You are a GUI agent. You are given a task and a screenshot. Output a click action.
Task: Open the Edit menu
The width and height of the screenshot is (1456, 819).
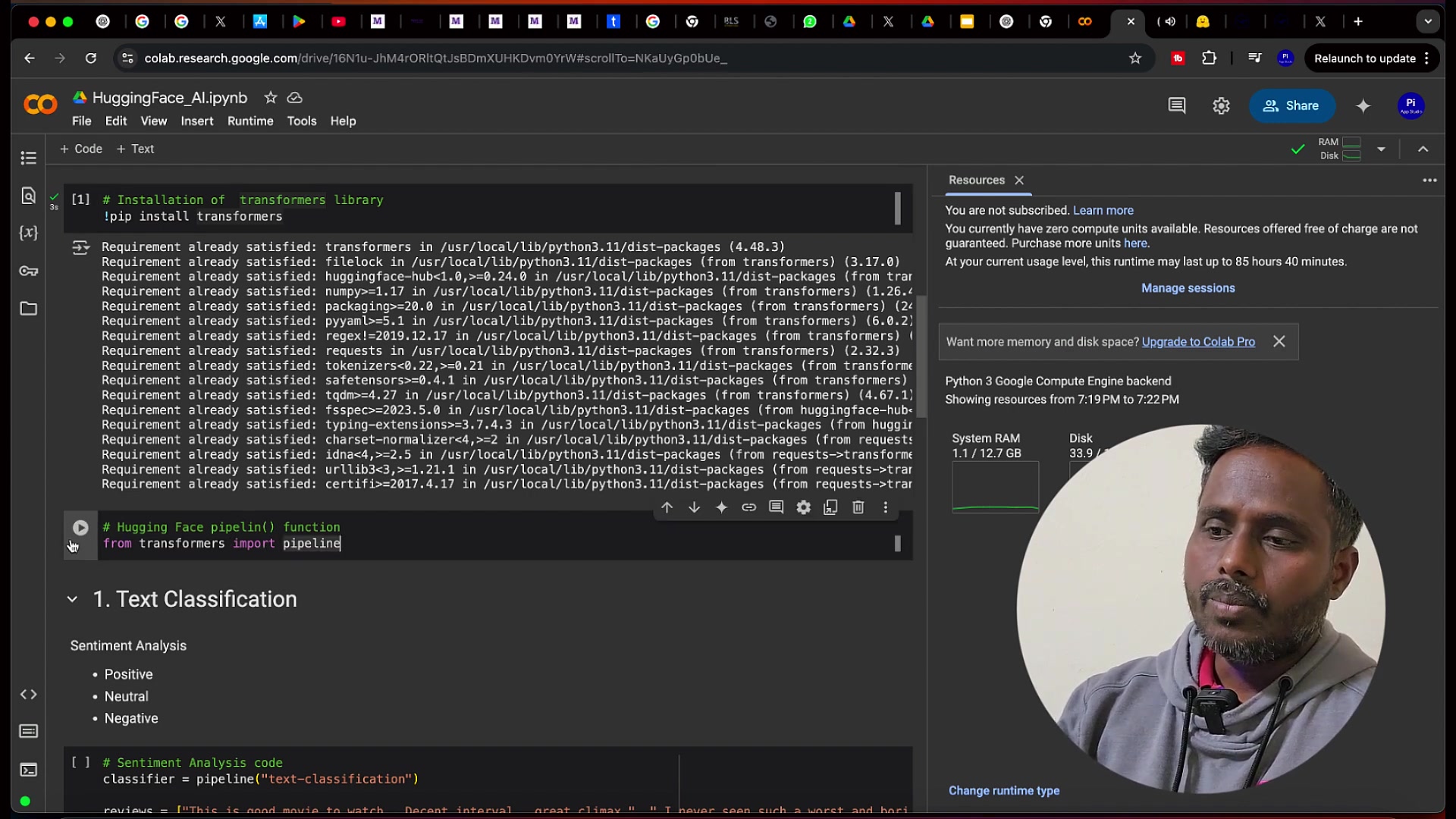point(116,121)
